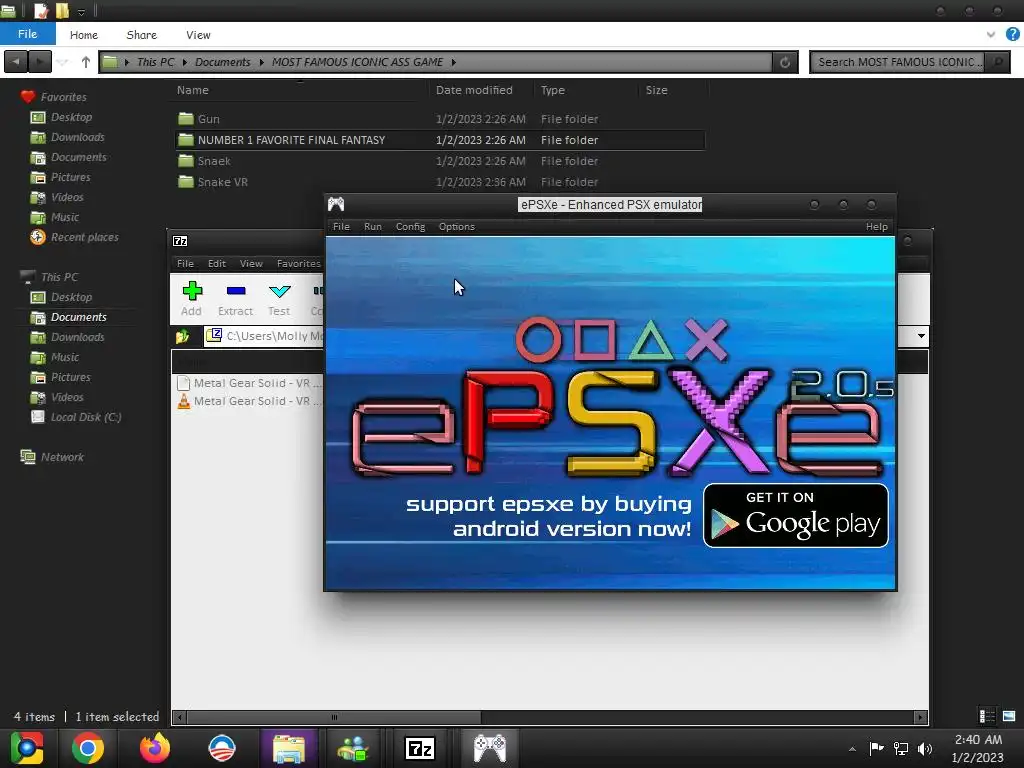Click the 7-Zip title bar icon

point(180,241)
